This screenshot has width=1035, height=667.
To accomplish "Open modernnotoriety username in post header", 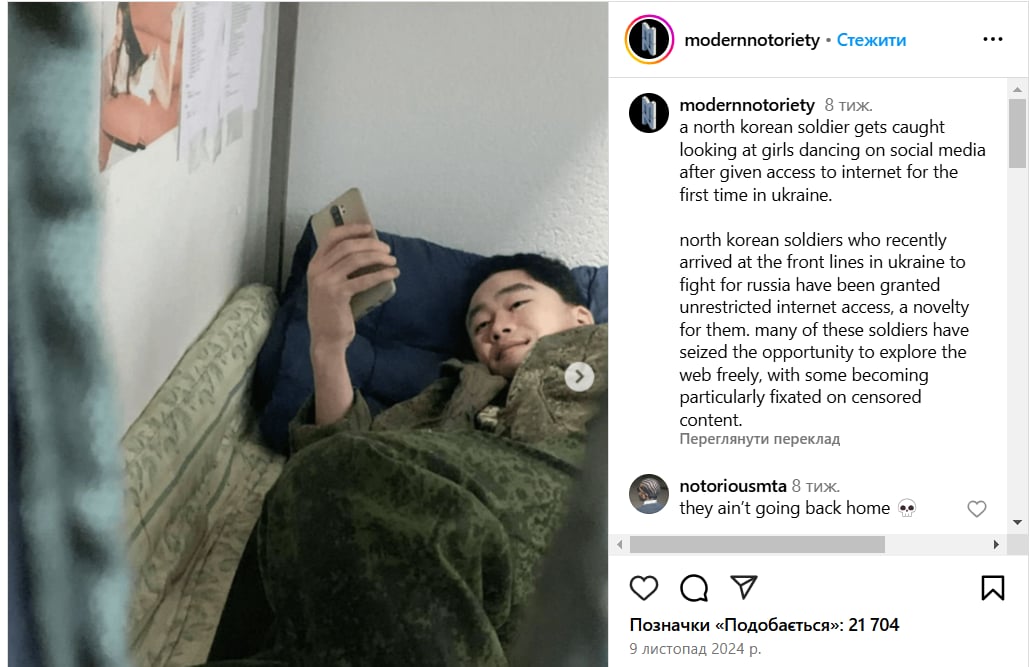I will click(752, 40).
